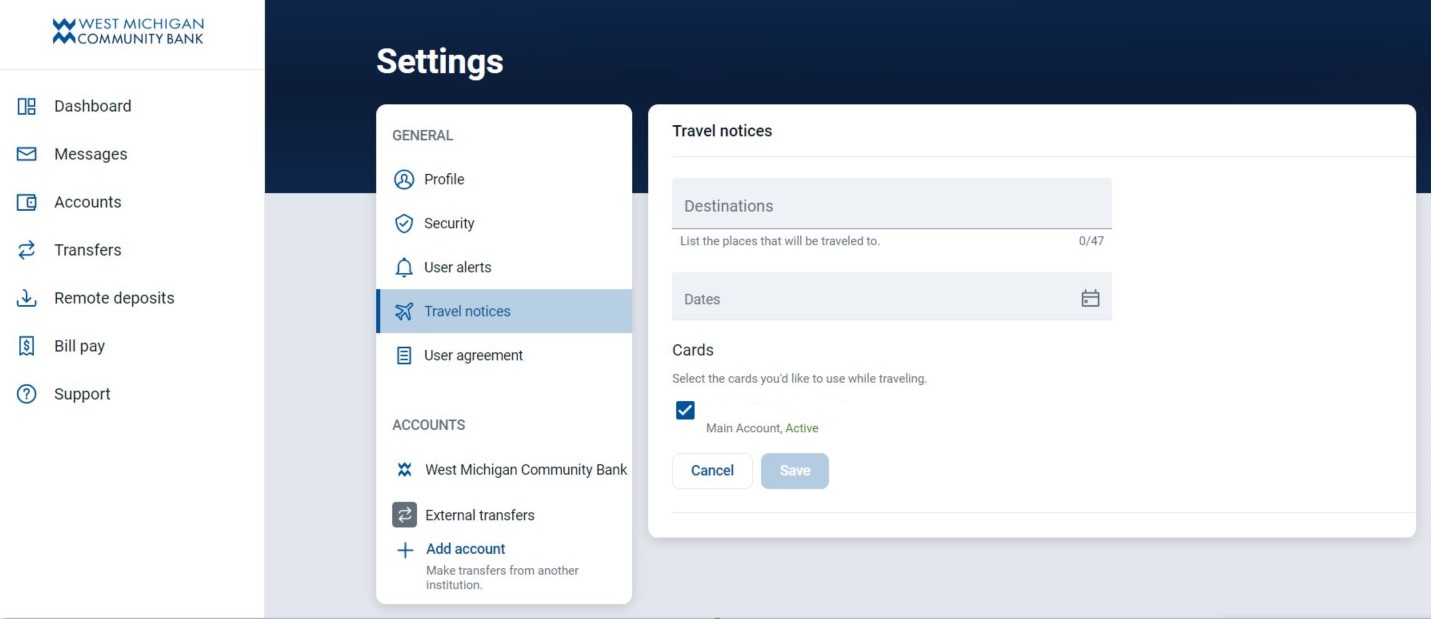Open User alerts via the bell icon
This screenshot has height=619, width=1431.
click(x=404, y=267)
